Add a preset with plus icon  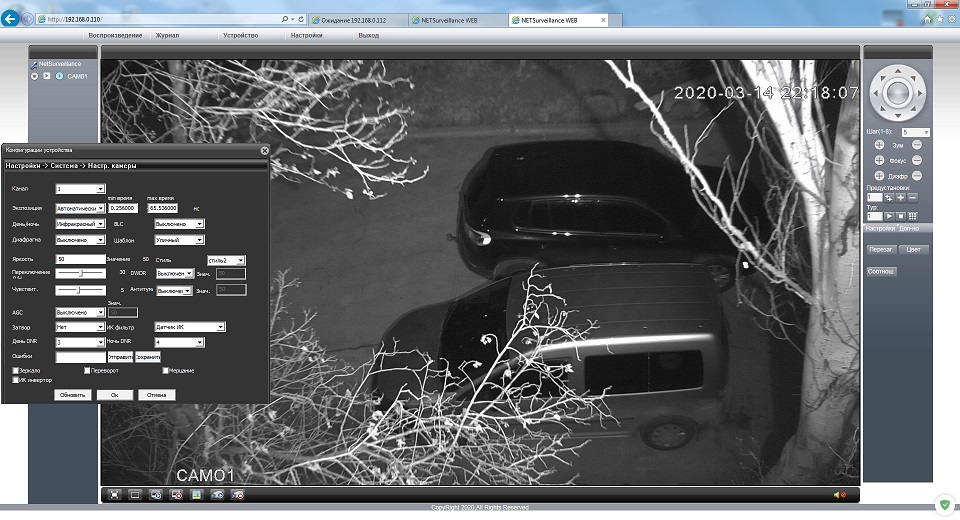click(900, 198)
